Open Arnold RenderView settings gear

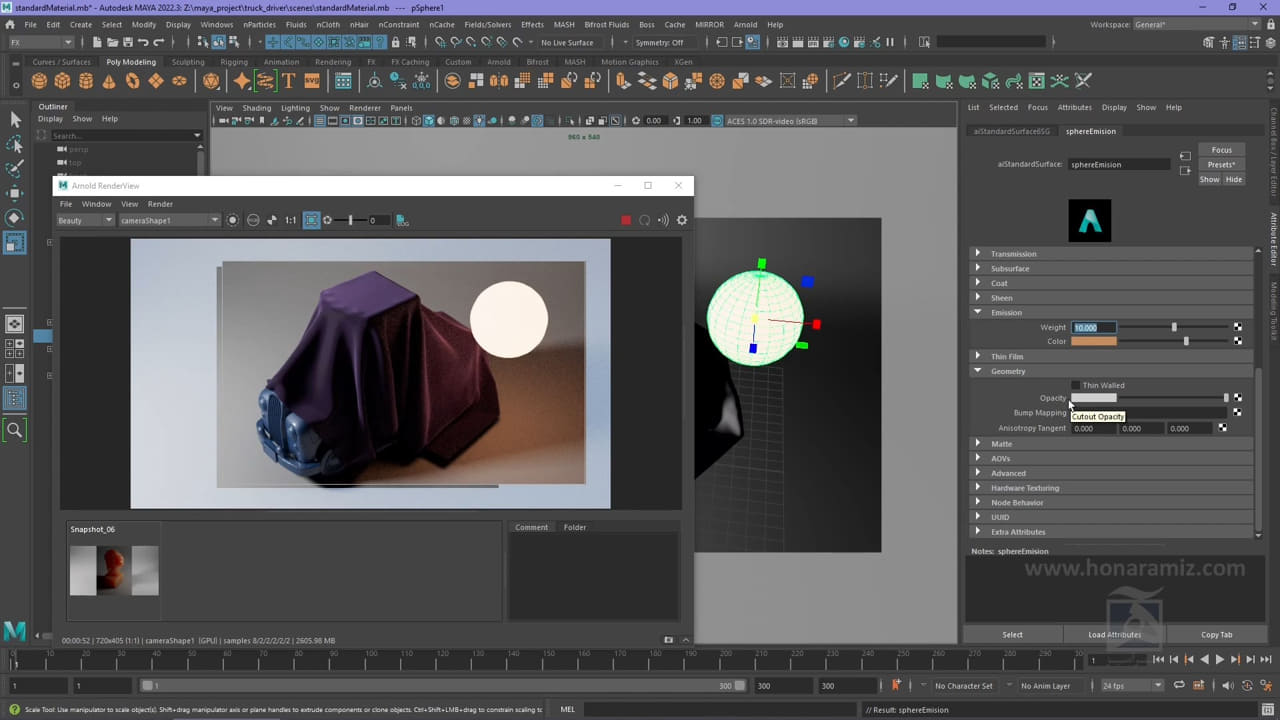tap(682, 220)
